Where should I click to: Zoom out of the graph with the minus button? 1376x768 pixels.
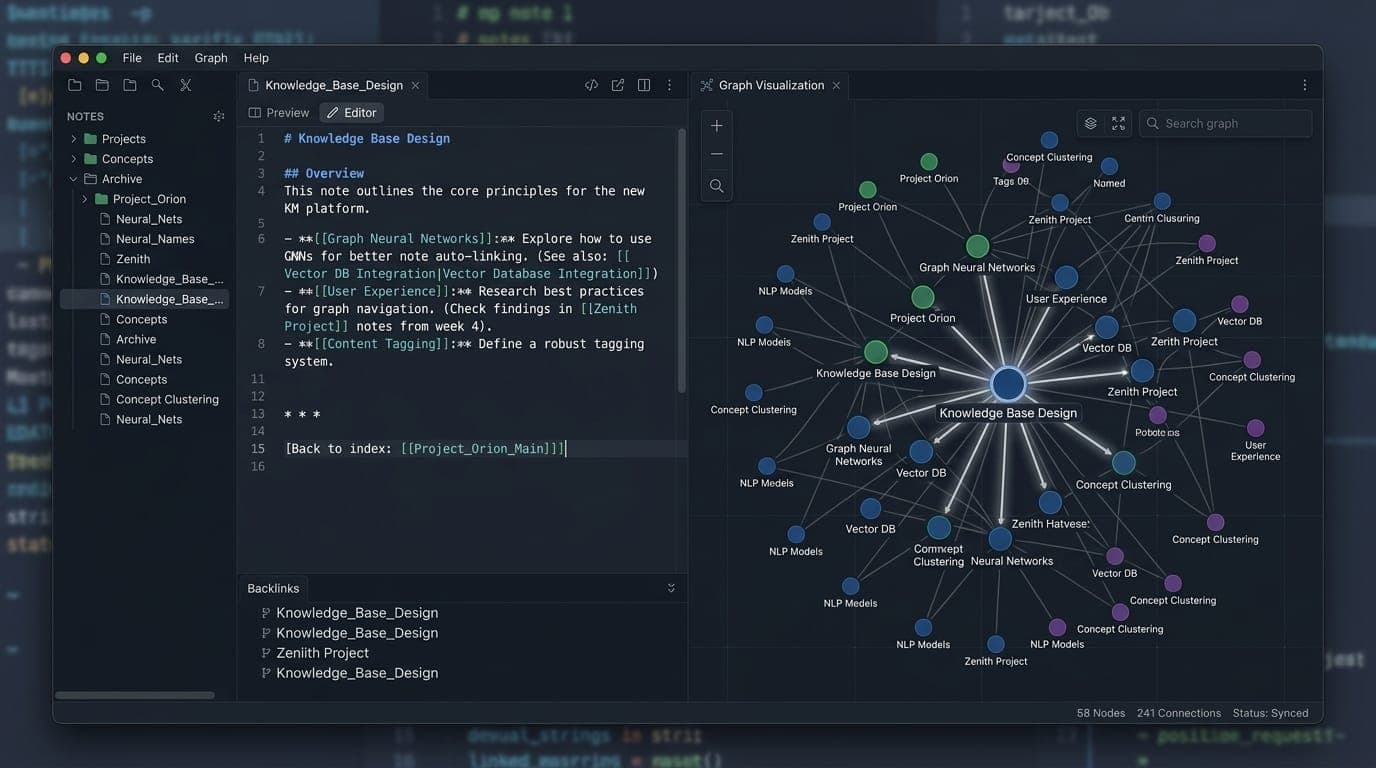click(717, 154)
